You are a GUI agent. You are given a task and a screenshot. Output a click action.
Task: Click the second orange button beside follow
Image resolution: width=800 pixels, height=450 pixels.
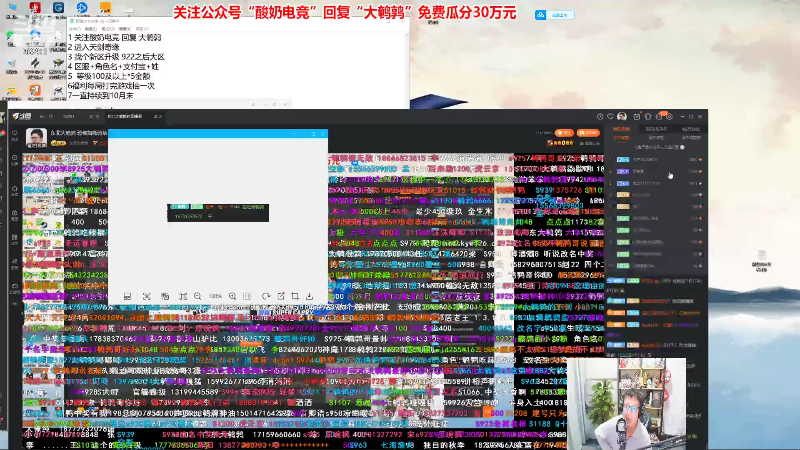tap(588, 133)
